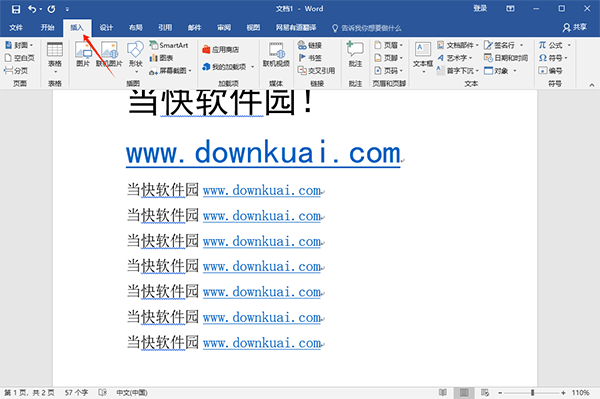This screenshot has height=399, width=600.
Task: Switch to the References (引用) tab
Action: tap(165, 28)
